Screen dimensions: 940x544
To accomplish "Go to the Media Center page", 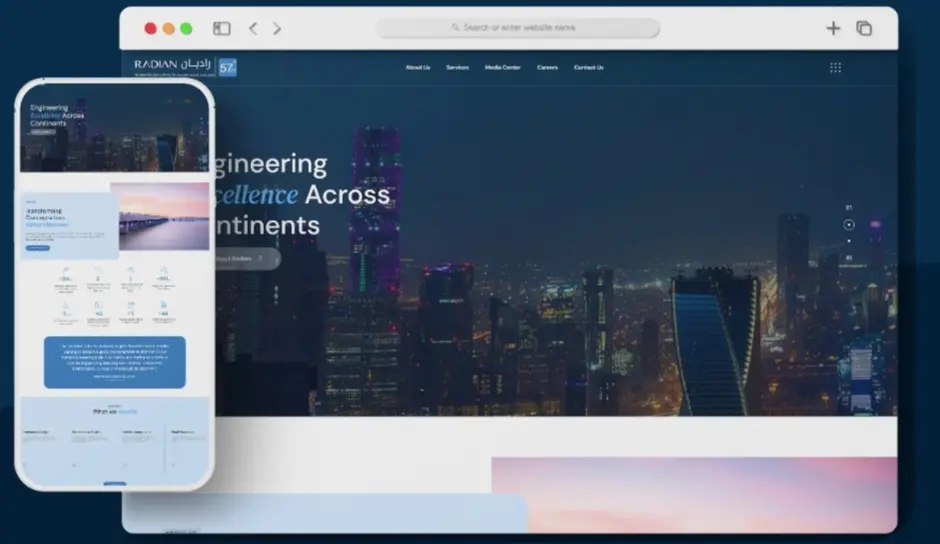I will pyautogui.click(x=503, y=68).
